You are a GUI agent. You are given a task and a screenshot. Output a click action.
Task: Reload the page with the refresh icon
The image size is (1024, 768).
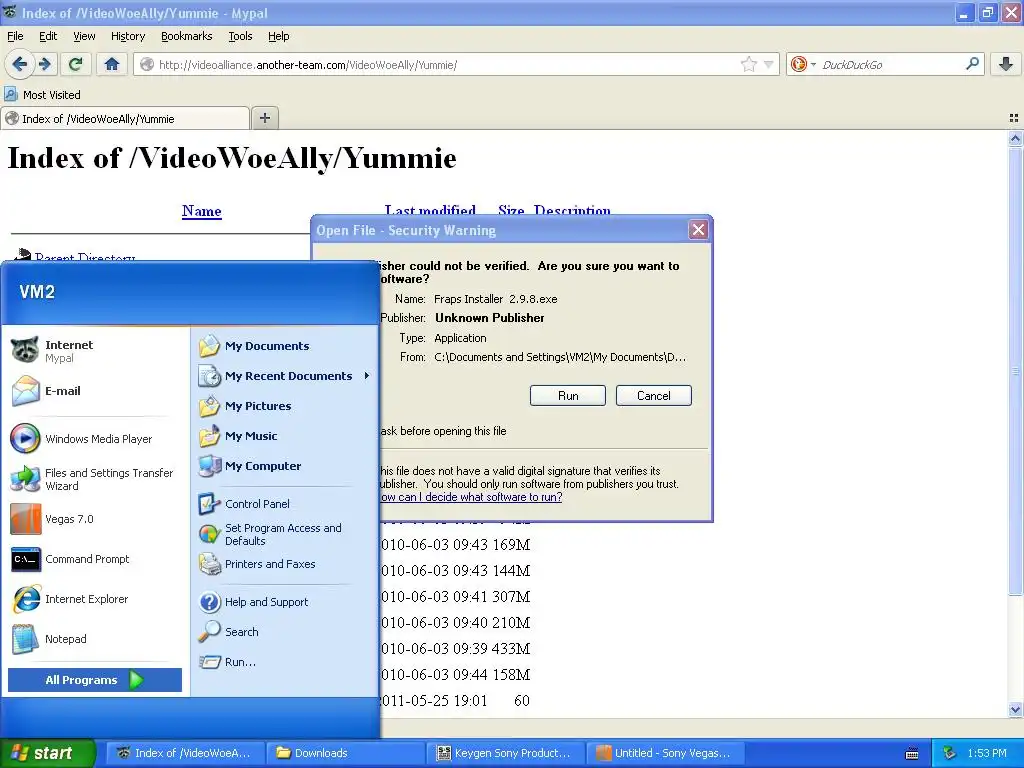click(76, 64)
